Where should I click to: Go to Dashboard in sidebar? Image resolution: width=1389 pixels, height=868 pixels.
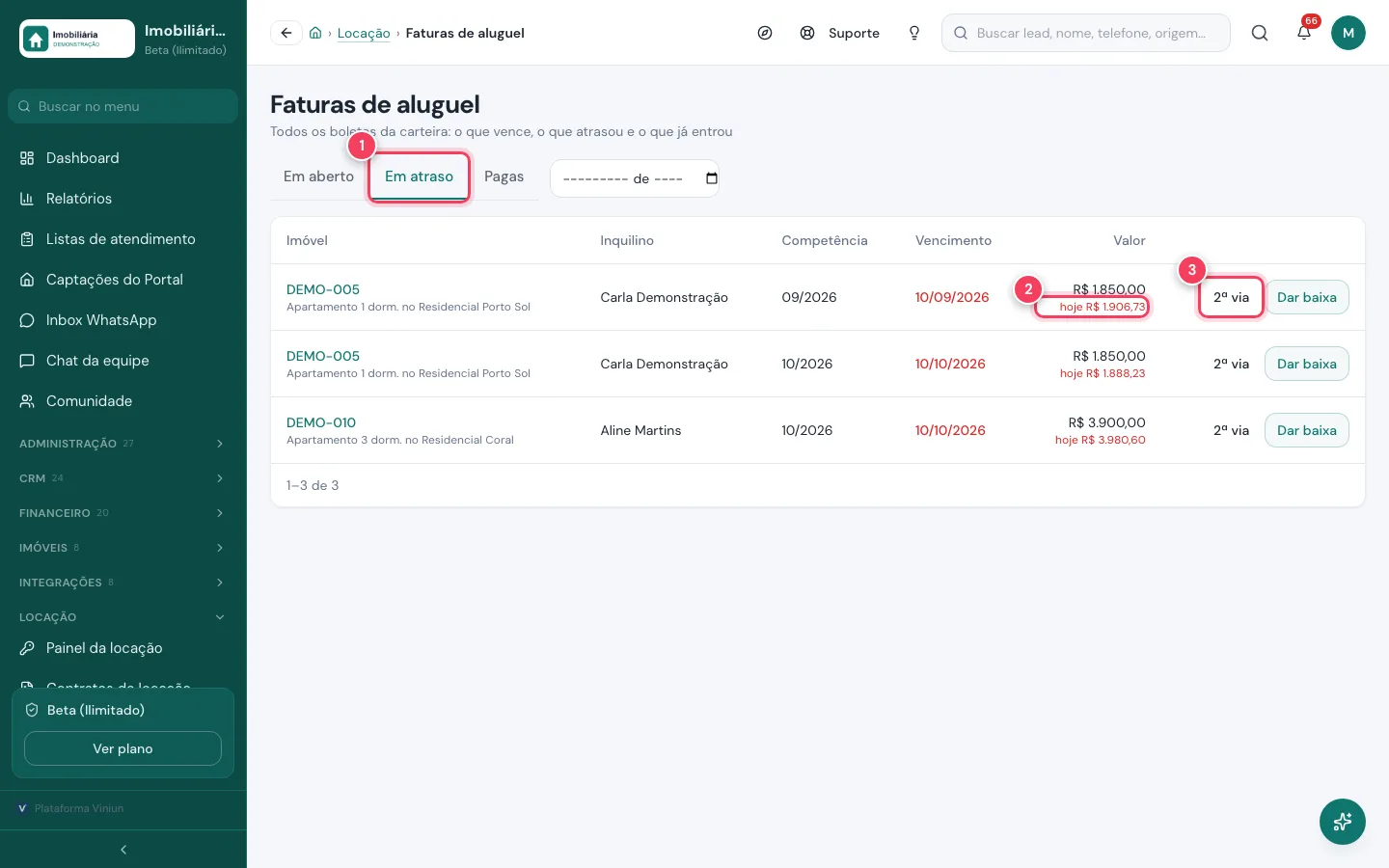(x=123, y=158)
